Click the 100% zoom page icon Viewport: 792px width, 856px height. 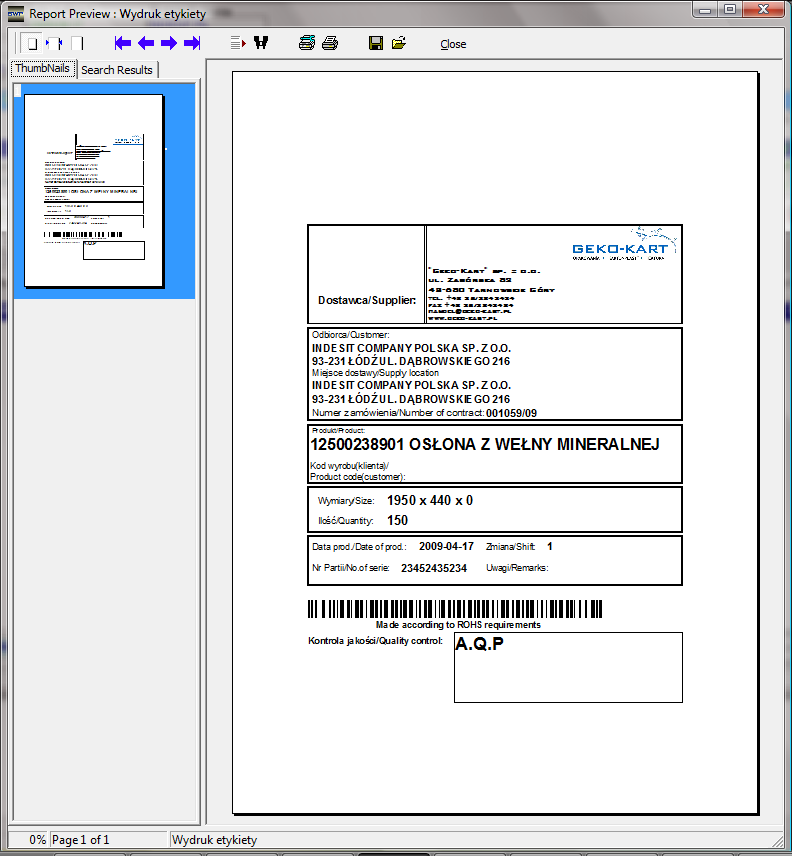[x=77, y=44]
